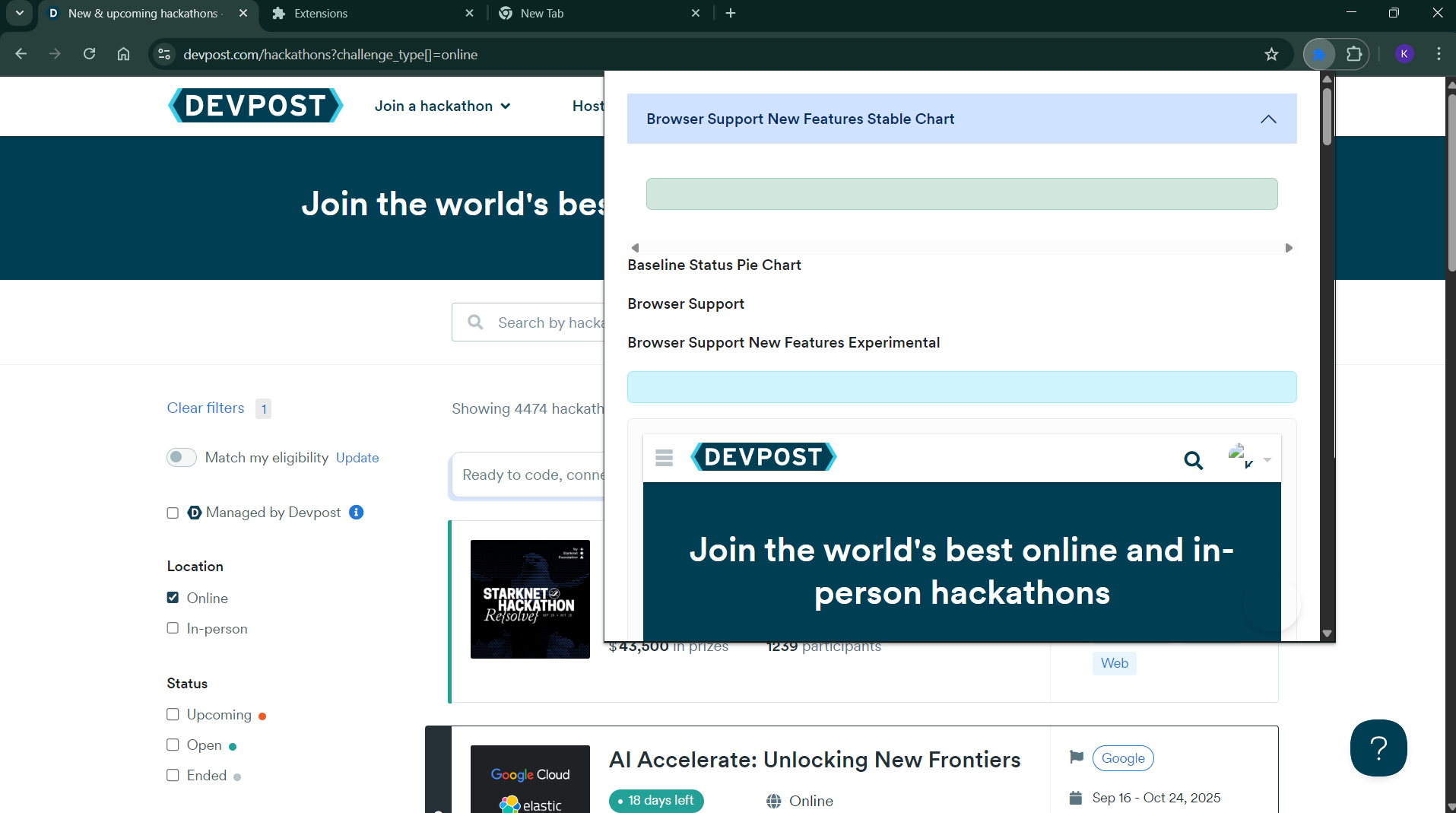The image size is (1456, 813).
Task: Click the filter count badge 1
Action: (x=264, y=409)
